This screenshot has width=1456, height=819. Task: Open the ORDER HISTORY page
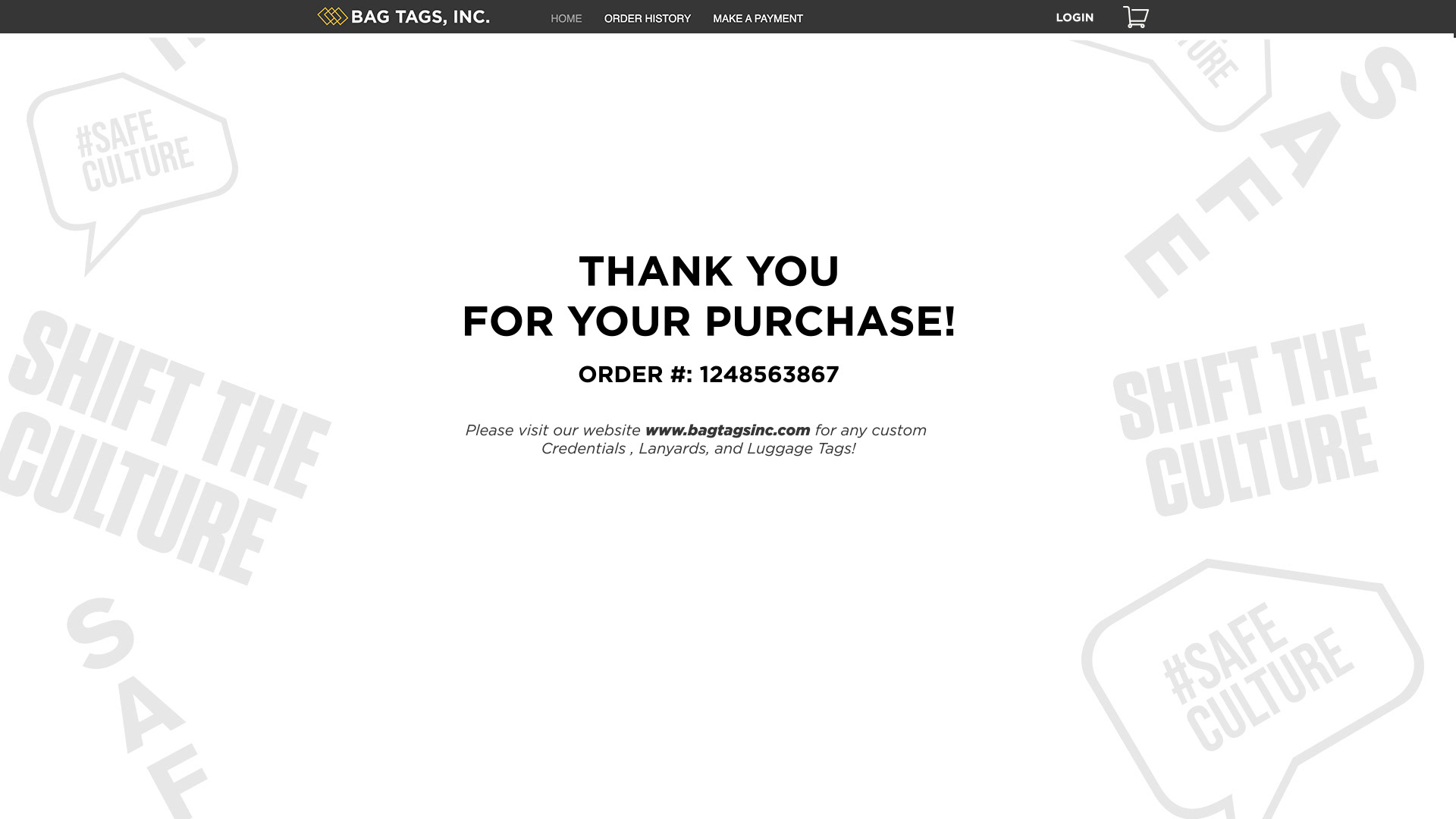coord(648,18)
